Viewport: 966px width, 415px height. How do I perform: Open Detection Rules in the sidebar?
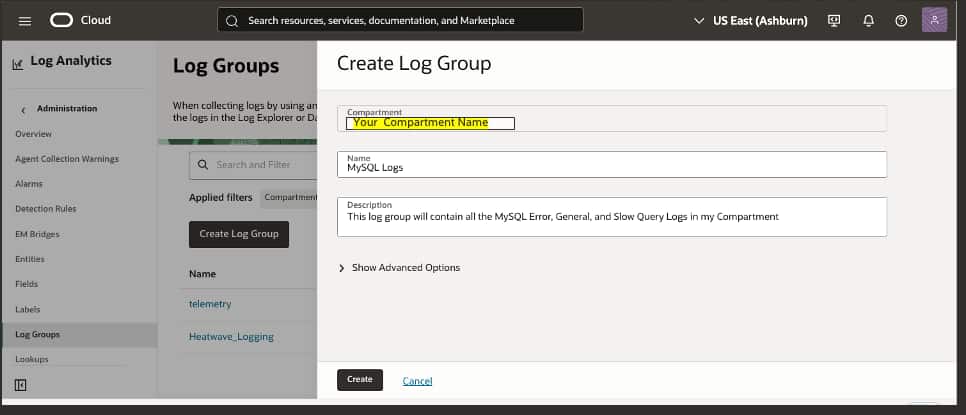click(45, 209)
